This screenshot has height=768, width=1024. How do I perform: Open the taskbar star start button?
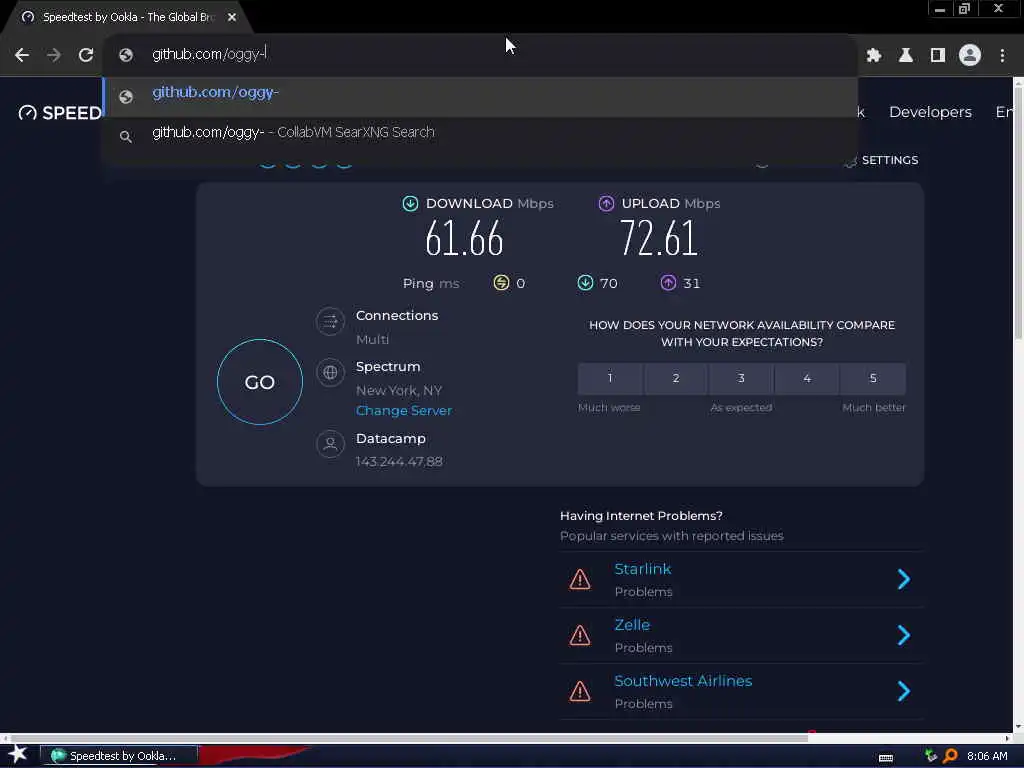(x=18, y=755)
